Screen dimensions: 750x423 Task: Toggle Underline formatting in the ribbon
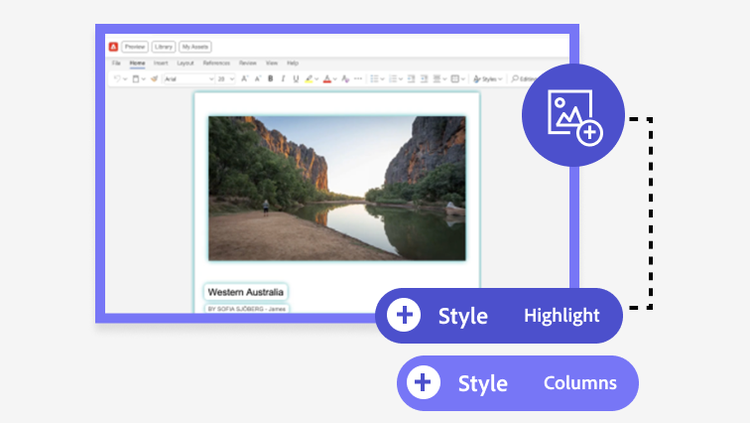point(296,78)
